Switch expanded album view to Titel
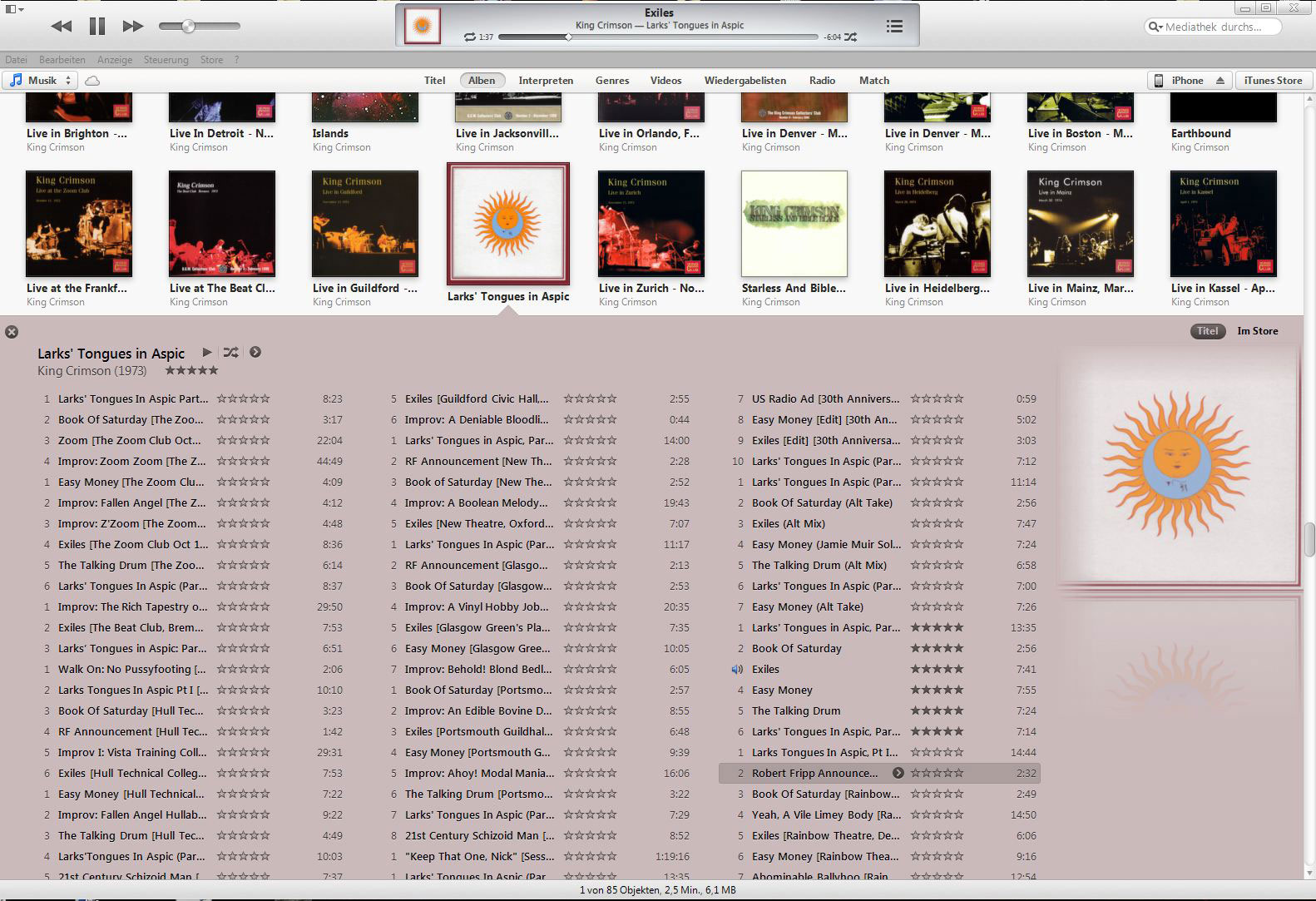 click(x=1207, y=331)
